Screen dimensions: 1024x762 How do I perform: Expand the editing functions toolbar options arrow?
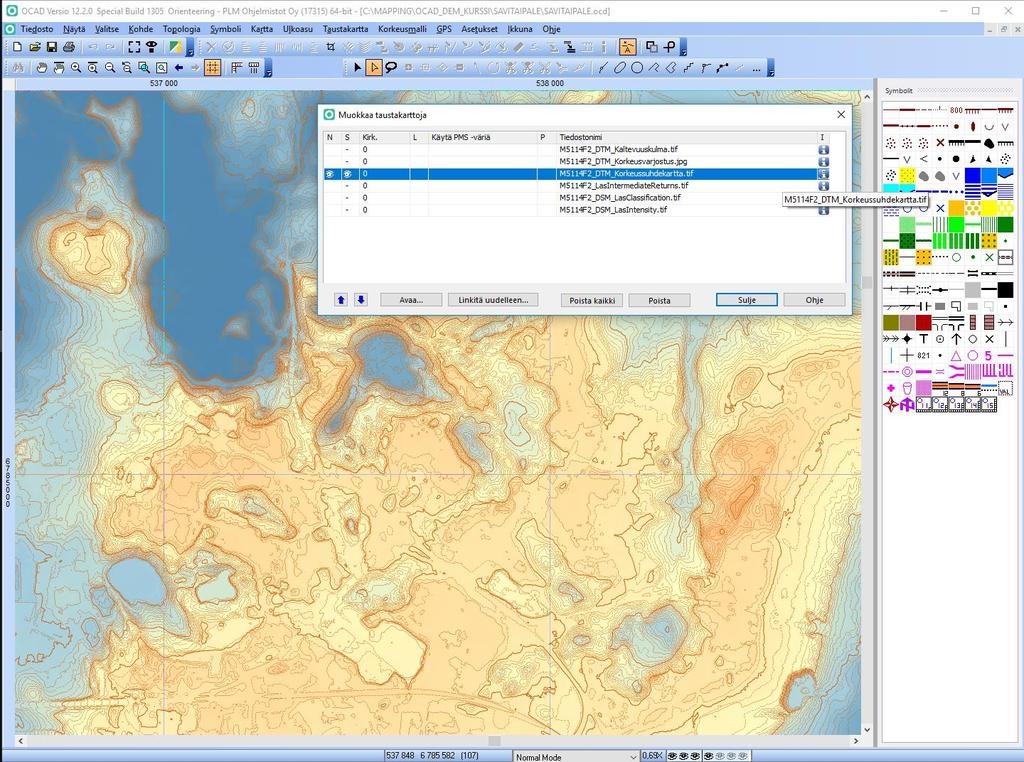(x=683, y=48)
